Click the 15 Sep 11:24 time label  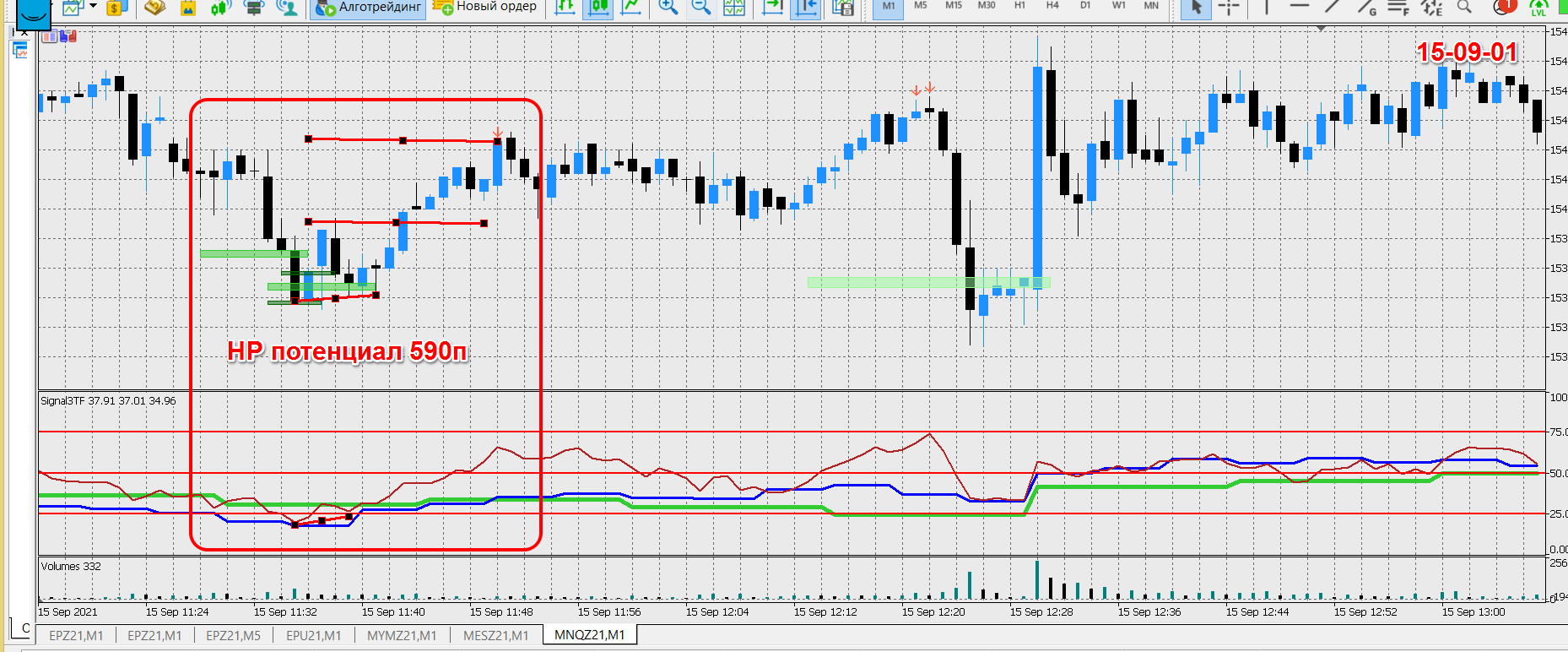click(x=177, y=611)
